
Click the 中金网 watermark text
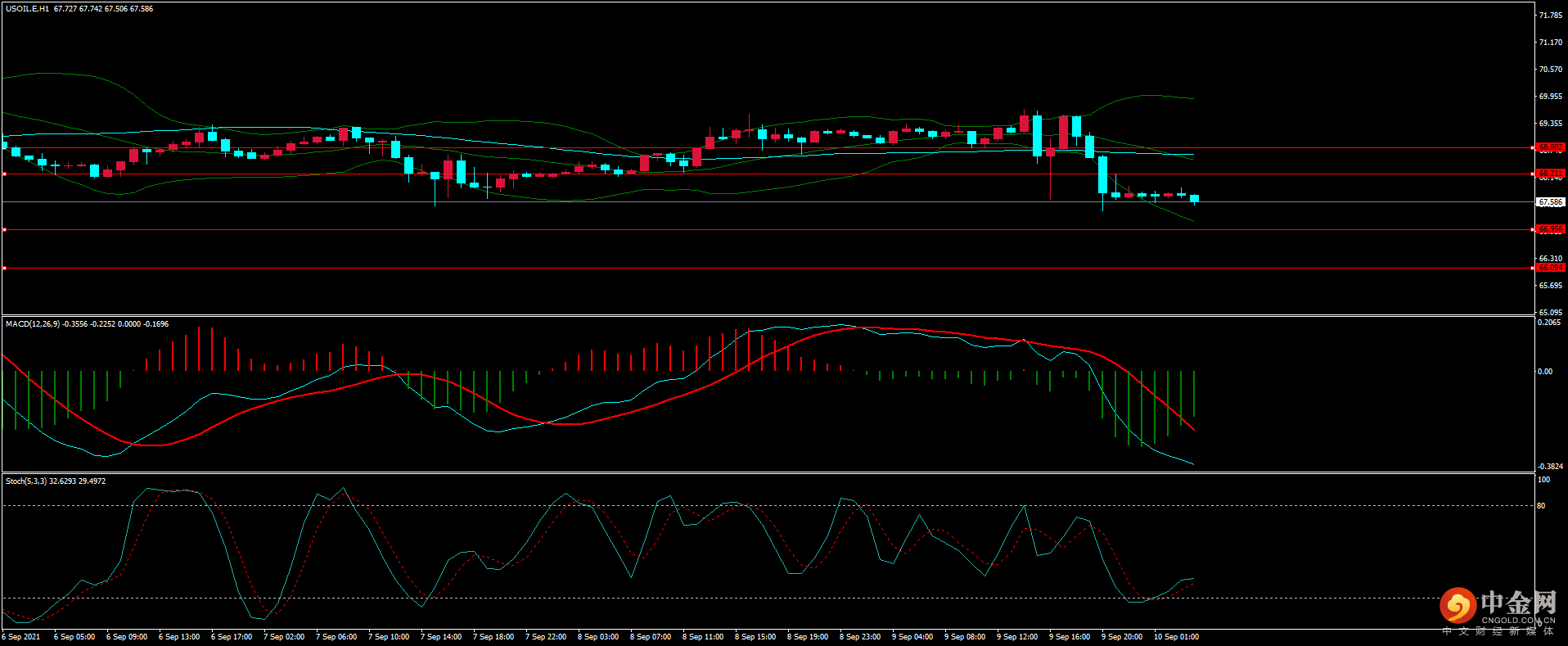click(1518, 603)
